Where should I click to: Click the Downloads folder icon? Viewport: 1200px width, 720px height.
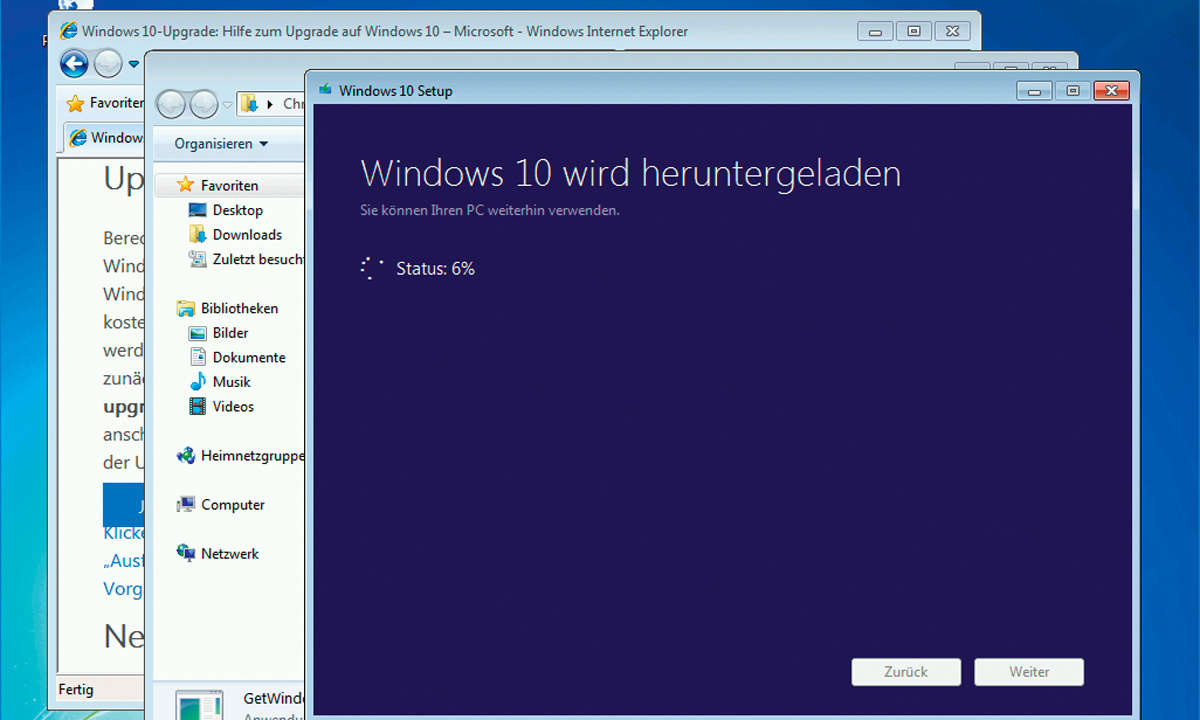pyautogui.click(x=197, y=235)
